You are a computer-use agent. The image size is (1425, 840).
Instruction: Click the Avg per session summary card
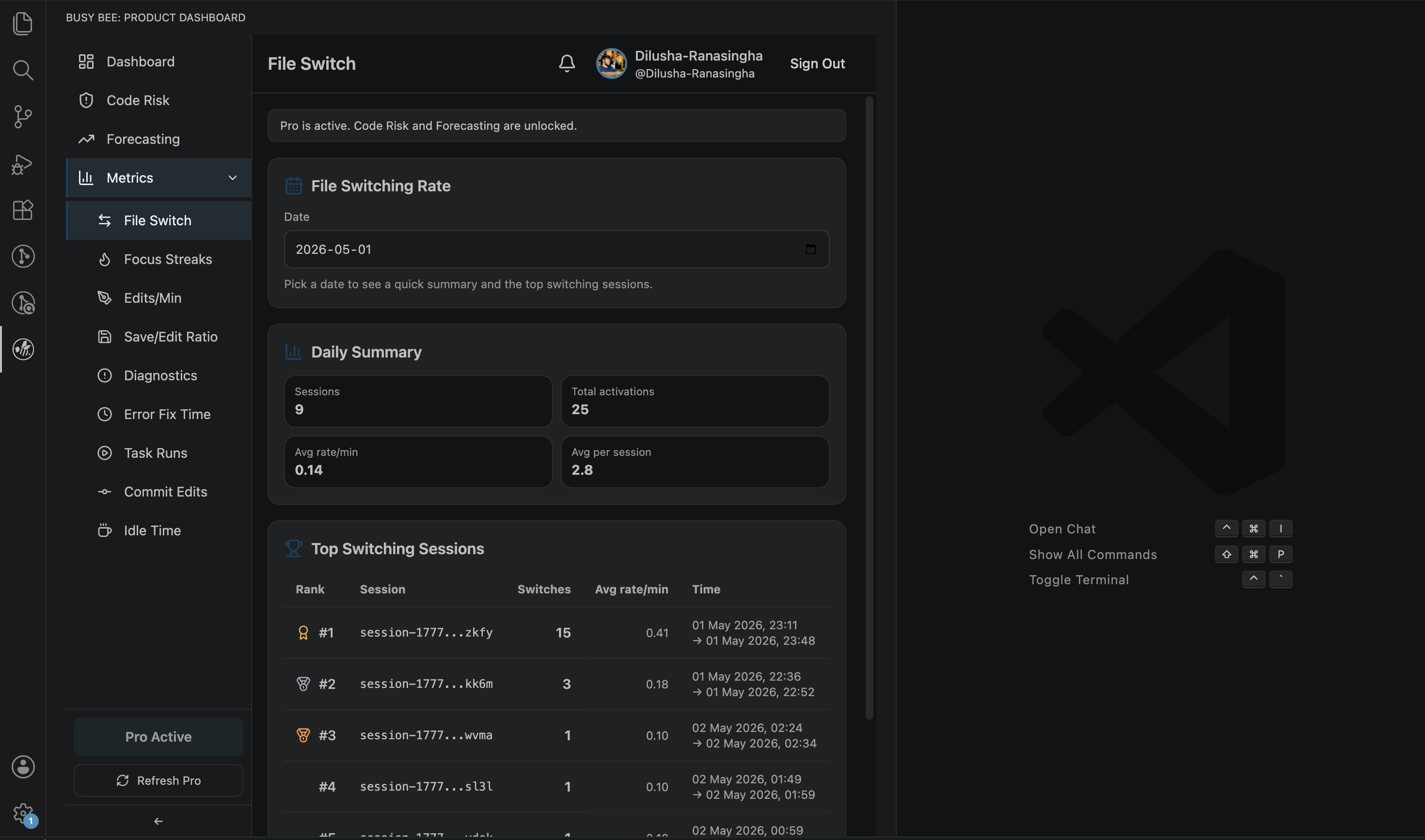pyautogui.click(x=695, y=462)
